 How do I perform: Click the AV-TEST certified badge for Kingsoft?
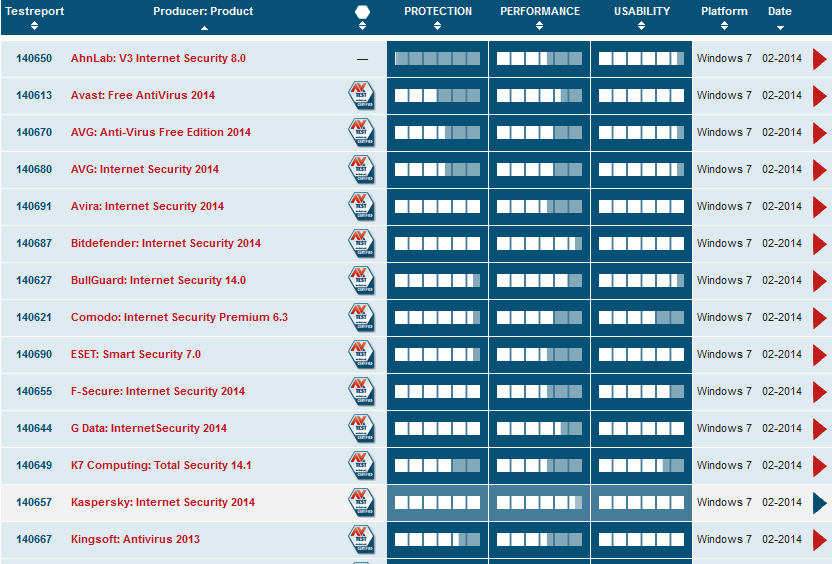click(x=362, y=540)
